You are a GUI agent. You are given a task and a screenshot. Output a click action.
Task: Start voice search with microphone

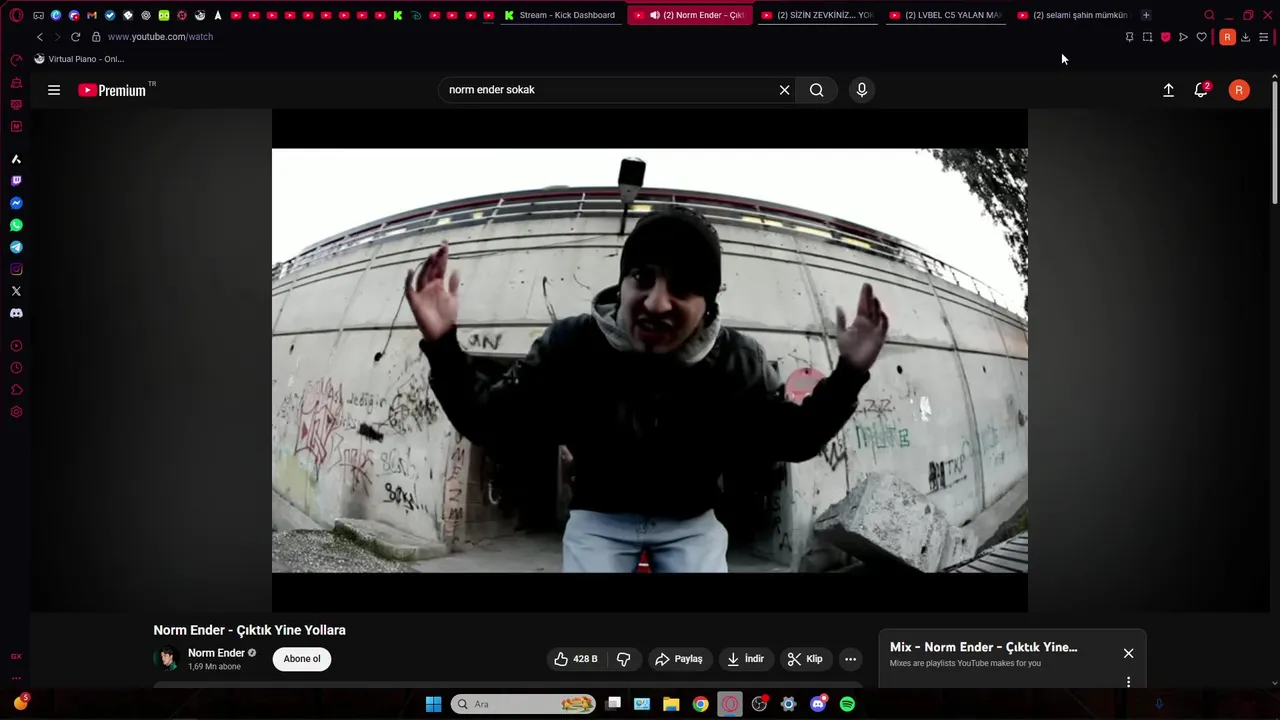click(862, 90)
